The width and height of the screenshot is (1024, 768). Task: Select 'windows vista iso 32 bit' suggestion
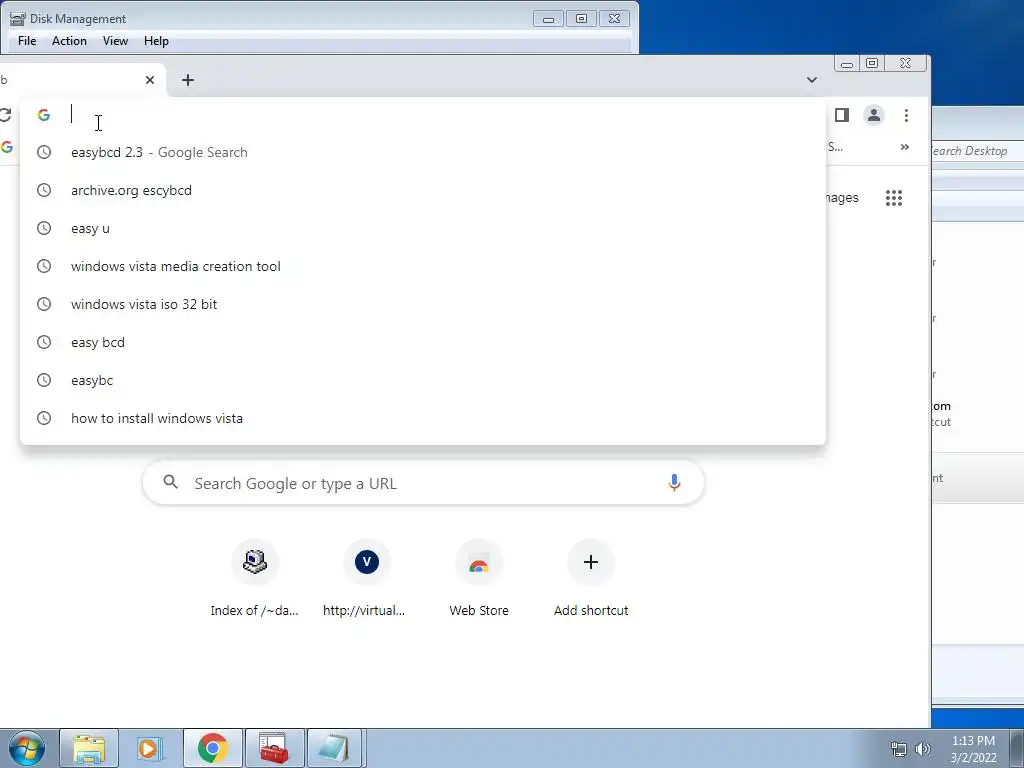[x=423, y=304]
